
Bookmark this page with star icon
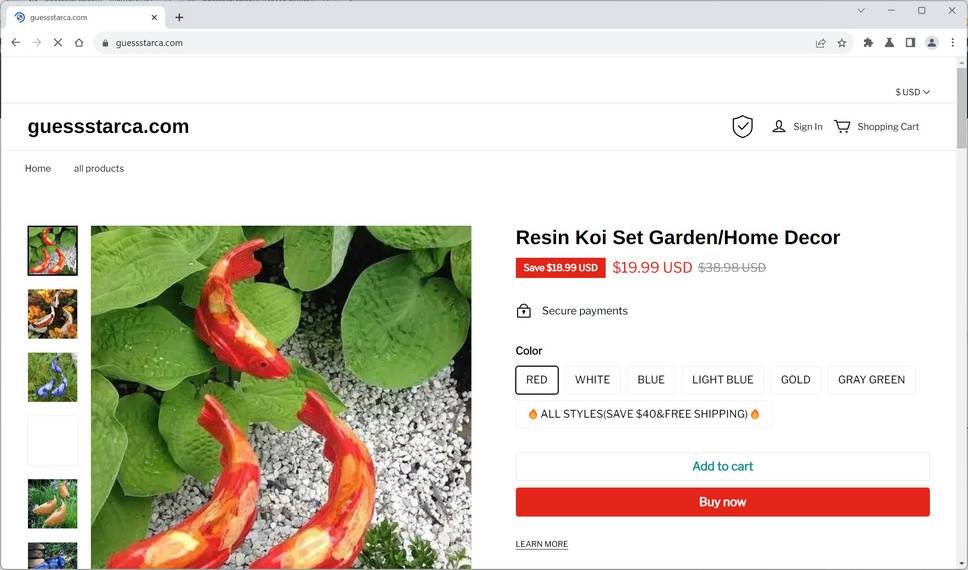pos(842,43)
